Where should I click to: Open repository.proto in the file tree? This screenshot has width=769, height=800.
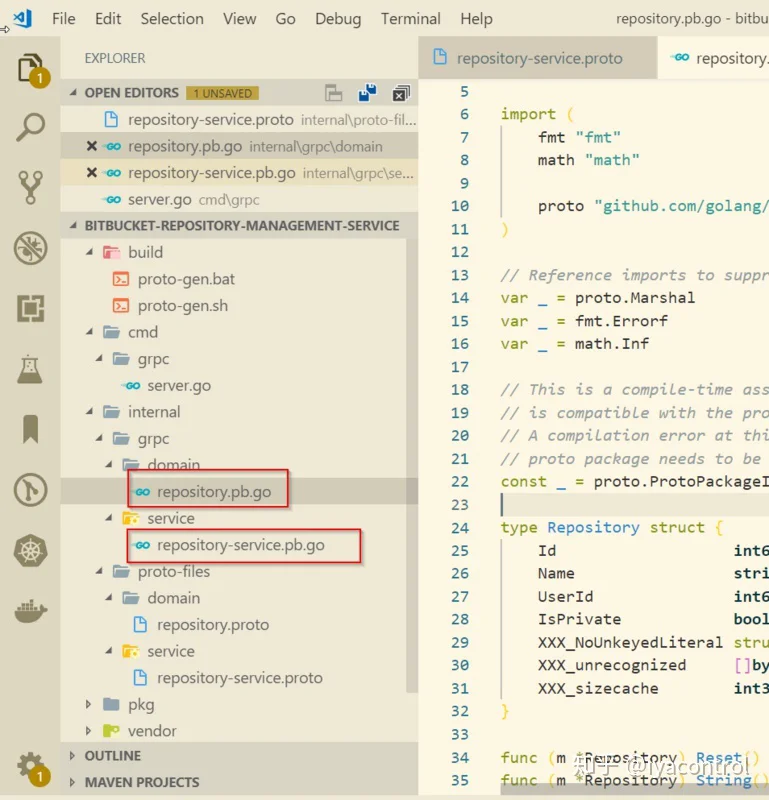click(x=213, y=625)
